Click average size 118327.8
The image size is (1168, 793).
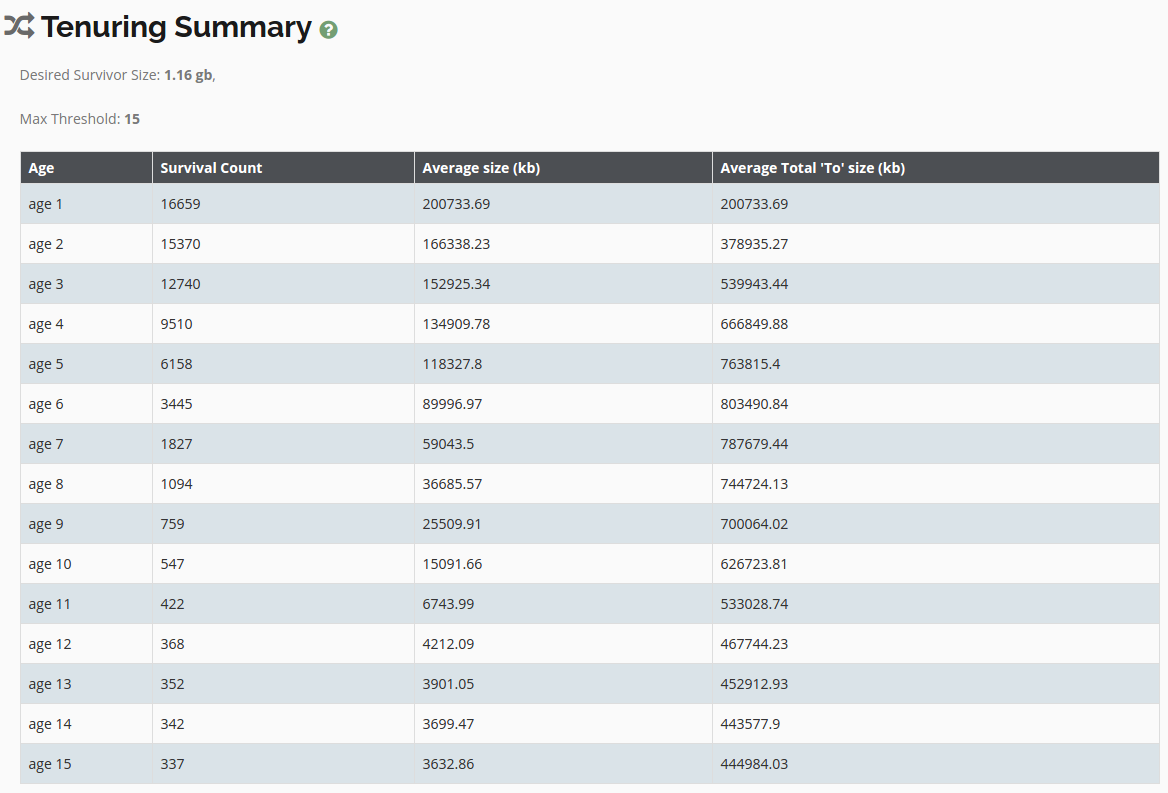click(452, 365)
